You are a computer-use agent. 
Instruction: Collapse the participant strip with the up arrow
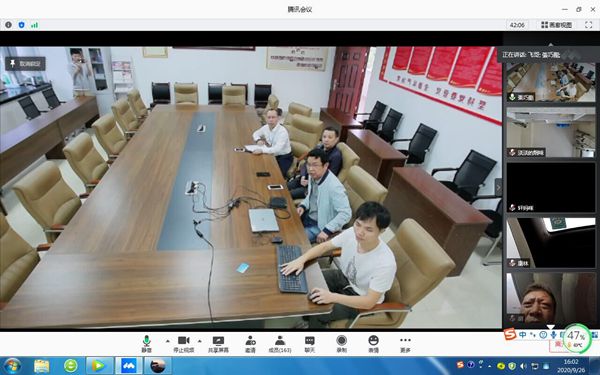pos(551,44)
